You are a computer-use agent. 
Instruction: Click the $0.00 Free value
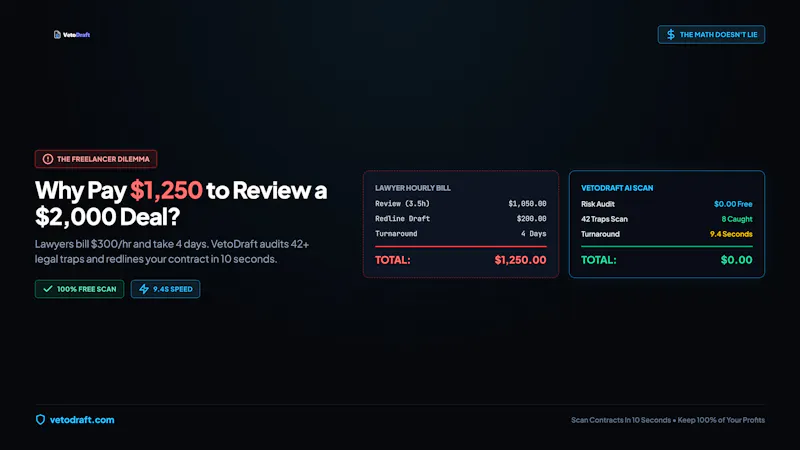733,204
